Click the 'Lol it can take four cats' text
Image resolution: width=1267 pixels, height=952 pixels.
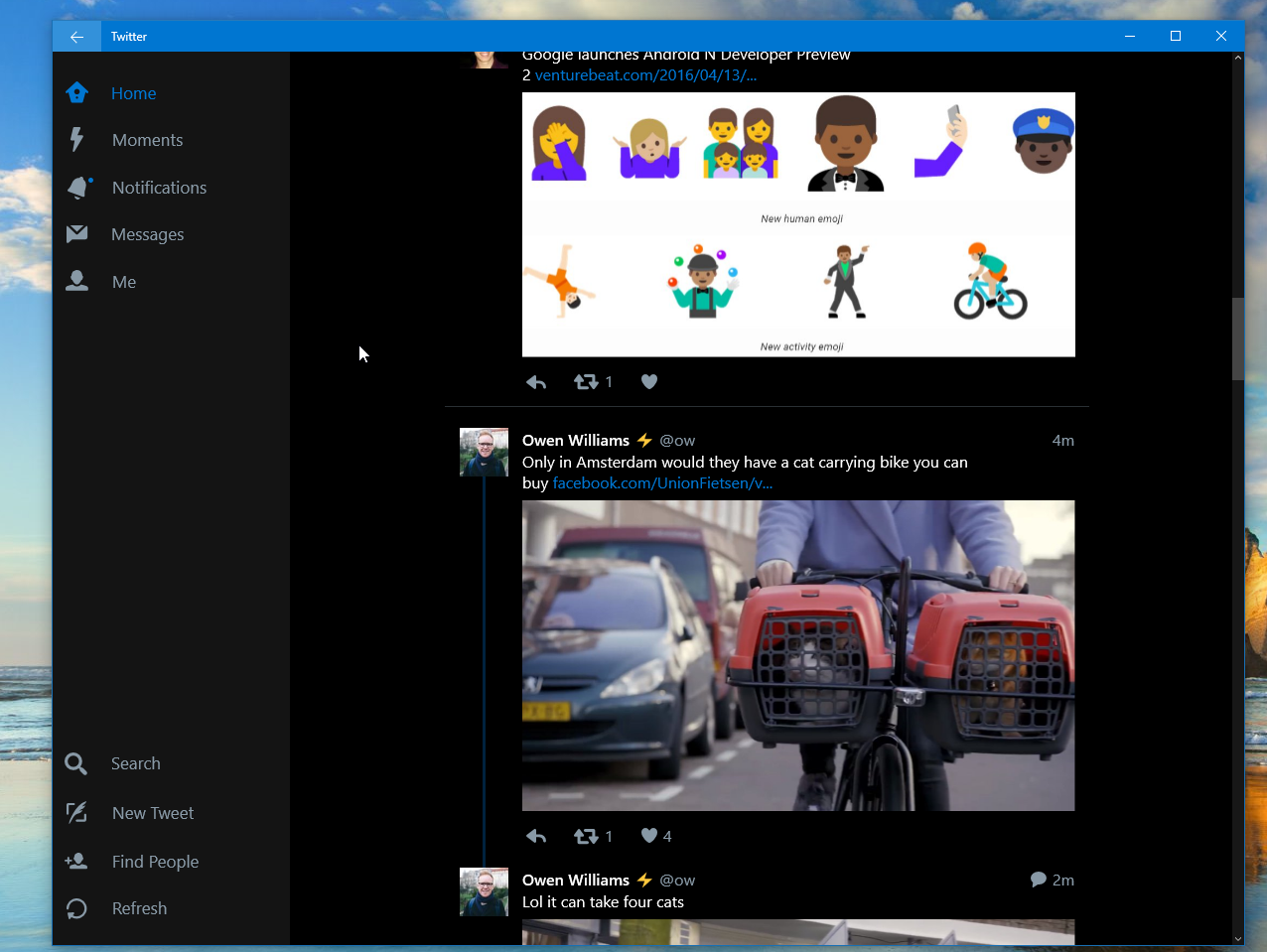(603, 902)
